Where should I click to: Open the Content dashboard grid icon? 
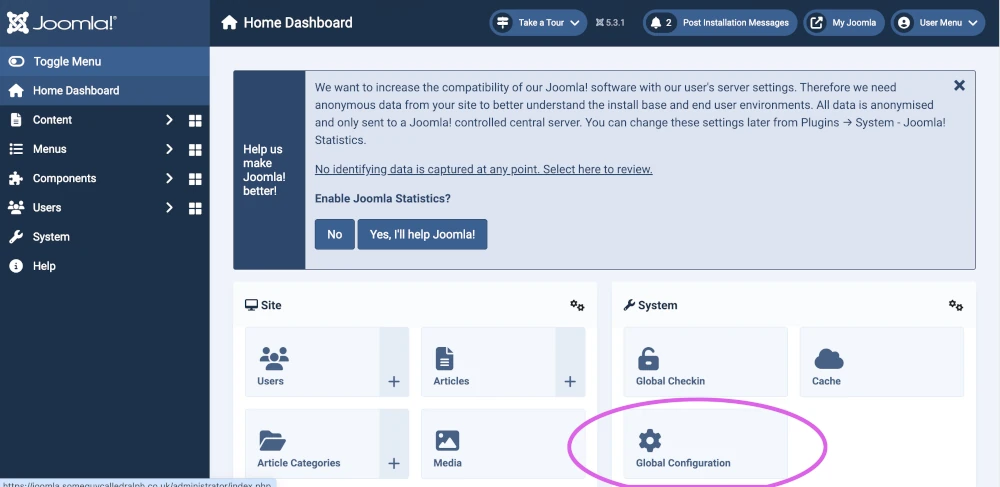(195, 120)
